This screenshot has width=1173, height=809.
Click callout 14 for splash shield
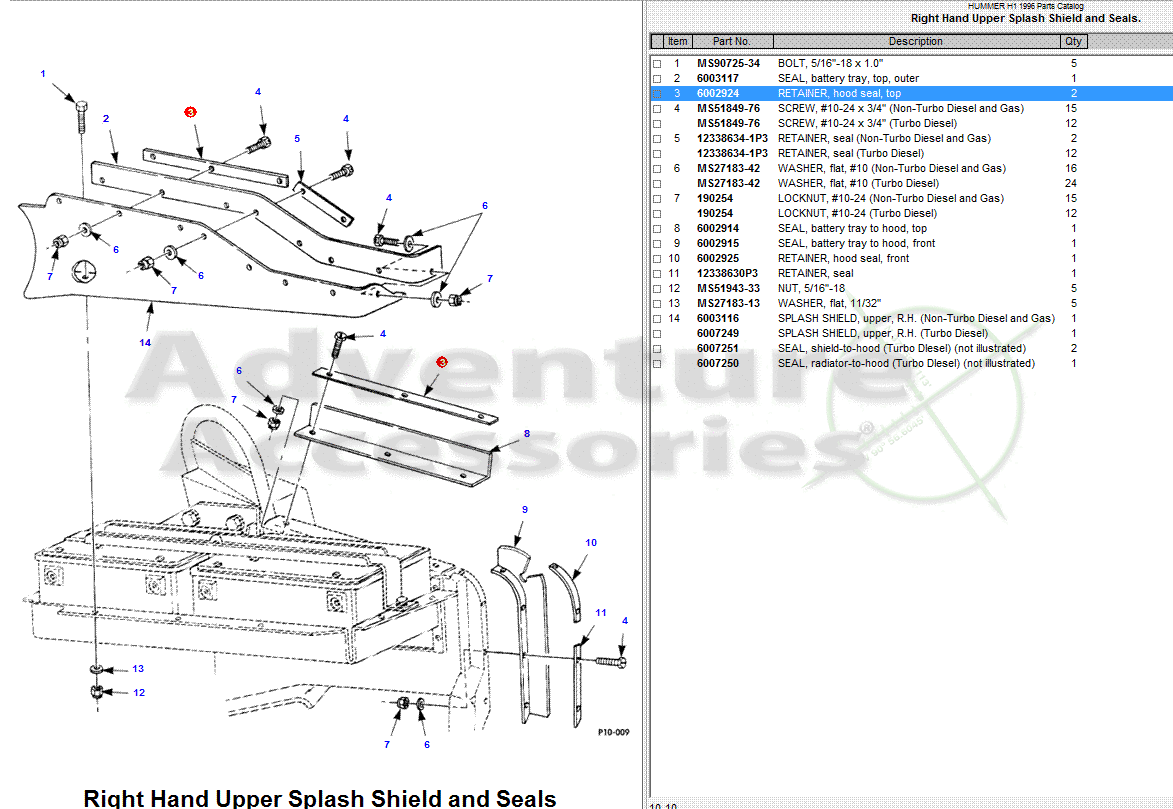(145, 342)
